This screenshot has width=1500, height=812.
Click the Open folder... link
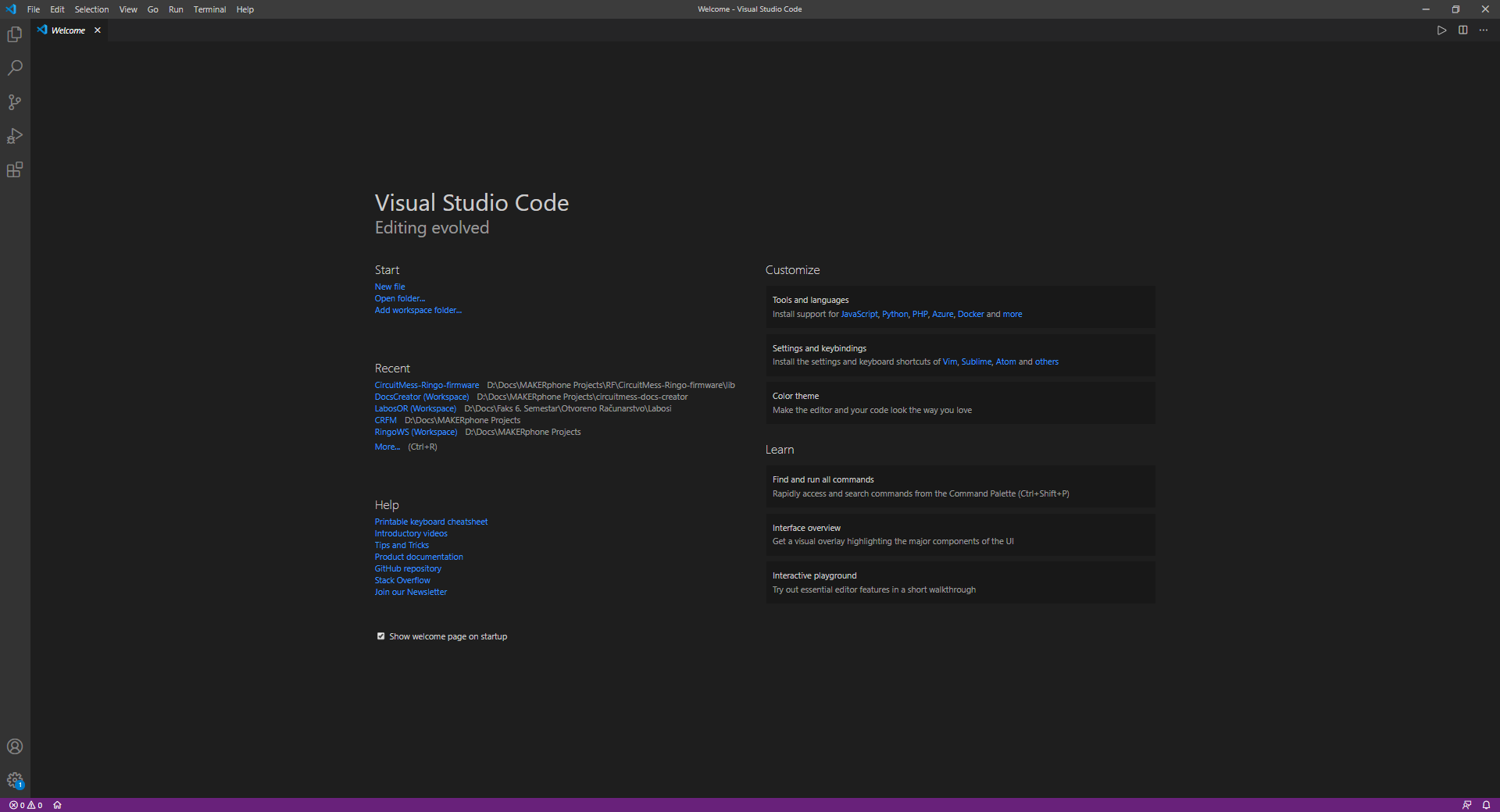tap(400, 298)
